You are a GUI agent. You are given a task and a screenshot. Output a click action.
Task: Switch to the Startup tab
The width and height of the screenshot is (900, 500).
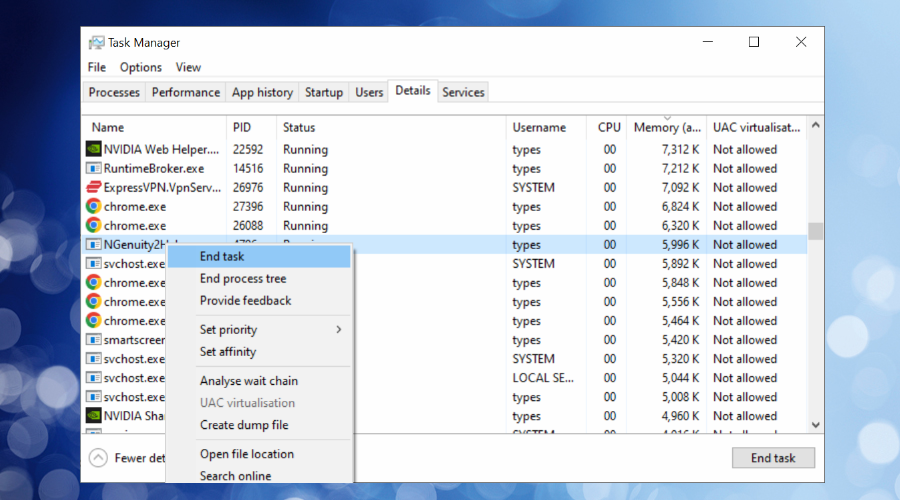[324, 92]
